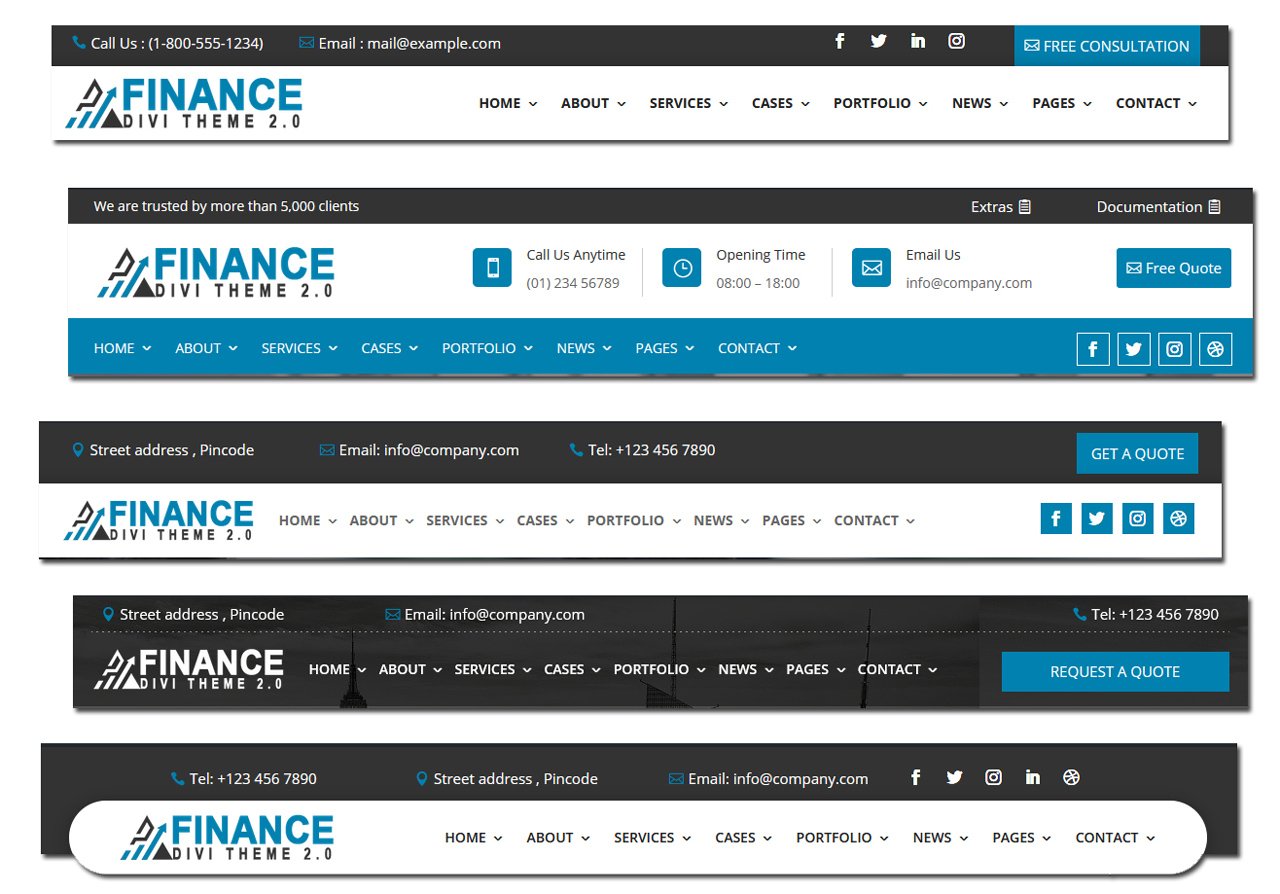Image resolution: width=1280 pixels, height=894 pixels.
Task: Open CASES menu in blue menu bar
Action: pyautogui.click(x=389, y=348)
